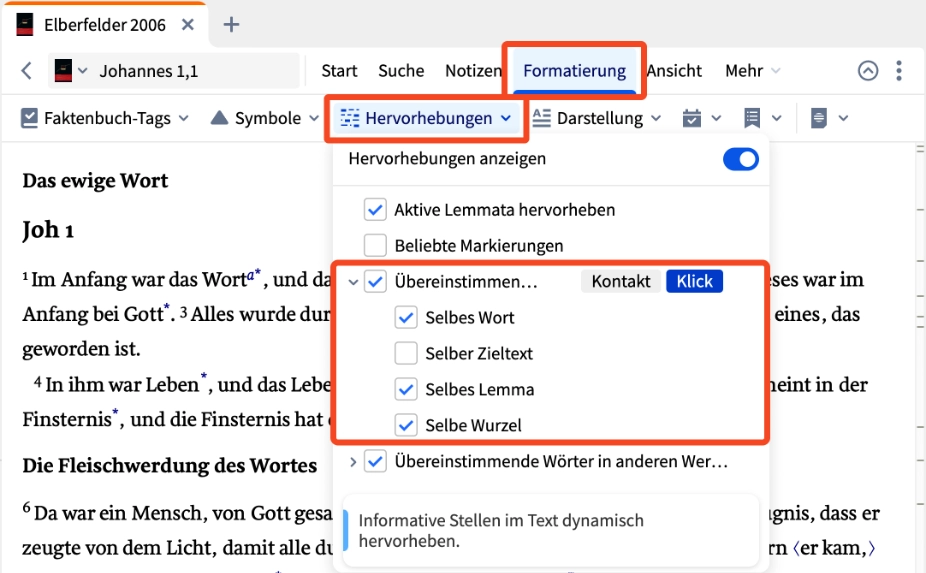This screenshot has height=573, width=926.
Task: Switch to the Ansicht tab
Action: coord(674,71)
